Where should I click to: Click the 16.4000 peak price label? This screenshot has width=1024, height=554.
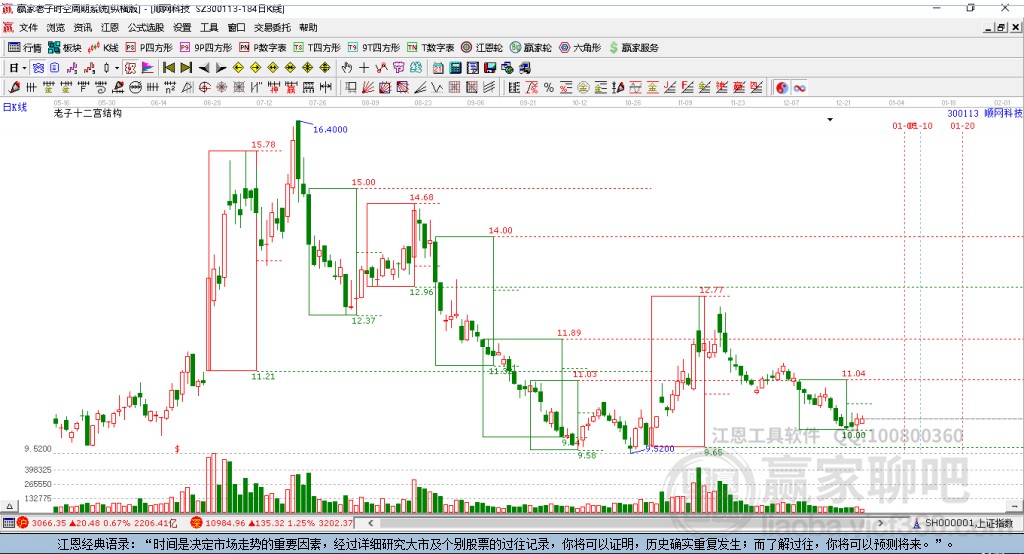pos(330,129)
